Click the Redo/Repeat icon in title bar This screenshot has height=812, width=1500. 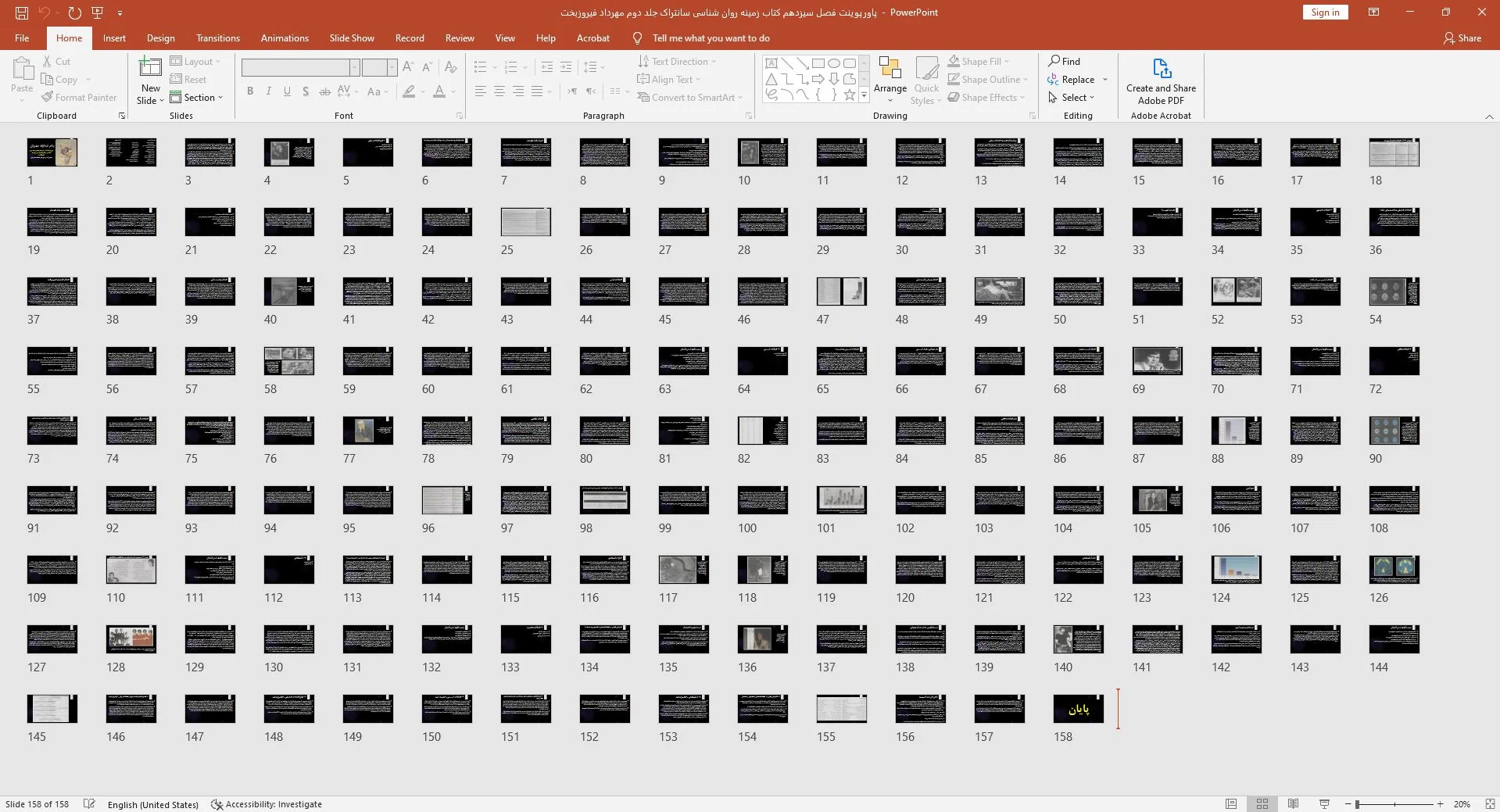tap(74, 13)
